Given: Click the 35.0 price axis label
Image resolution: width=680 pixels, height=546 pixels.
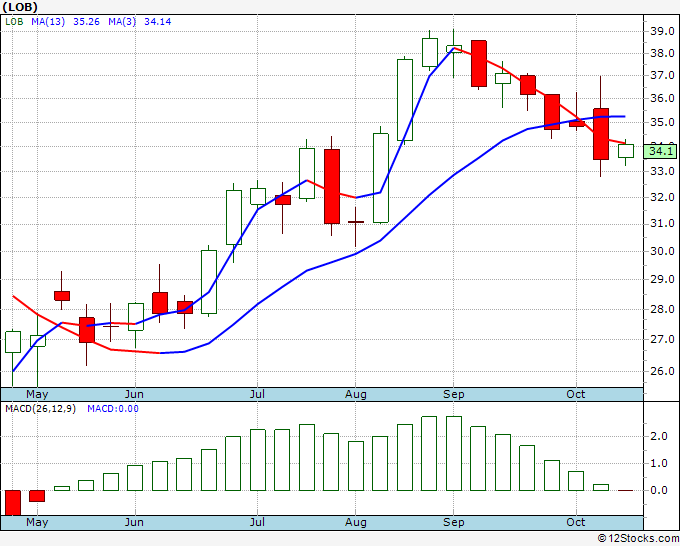Looking at the screenshot, I should (662, 122).
